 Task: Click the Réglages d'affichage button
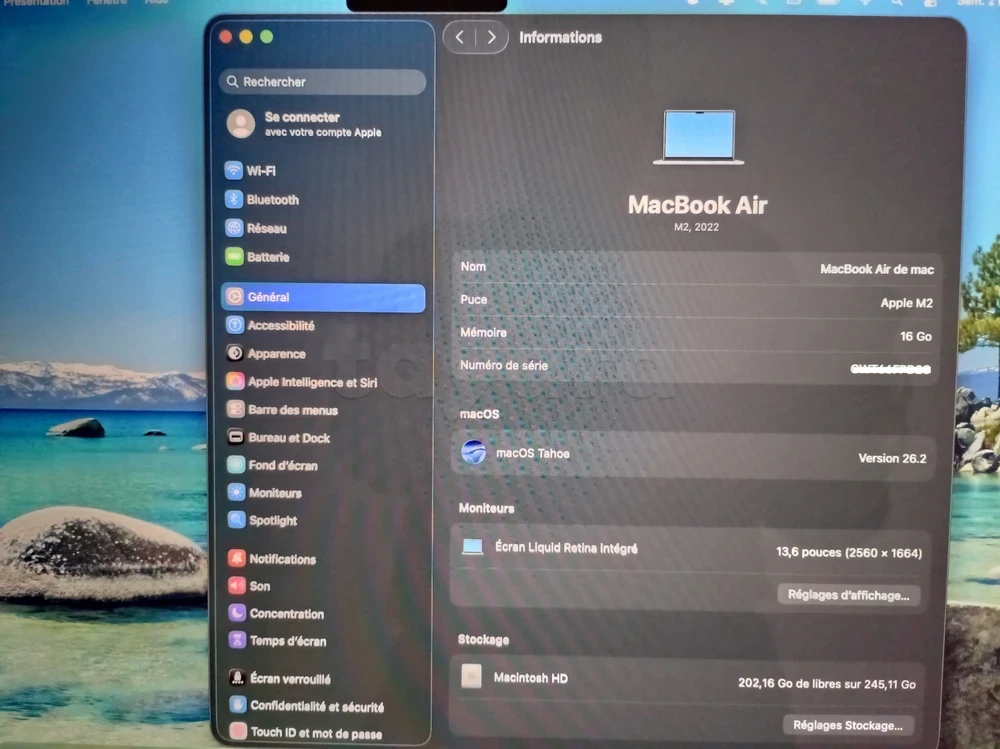[848, 595]
